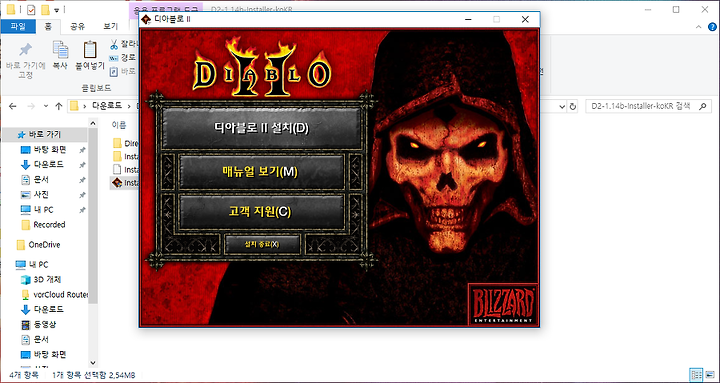Open recent locations dropdown arrow
Viewport: 720px width, 383px height.
(x=45, y=107)
